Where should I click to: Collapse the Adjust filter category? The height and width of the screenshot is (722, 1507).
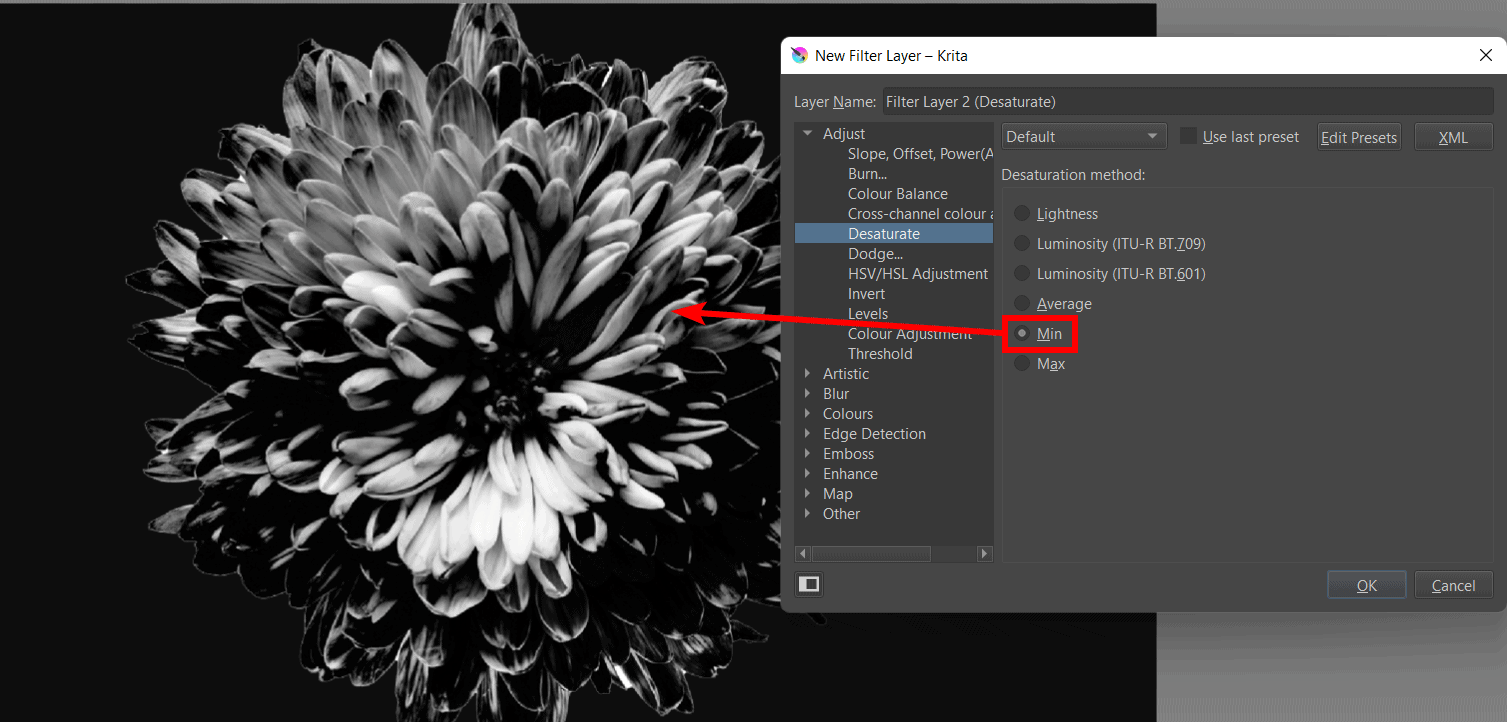pyautogui.click(x=808, y=134)
